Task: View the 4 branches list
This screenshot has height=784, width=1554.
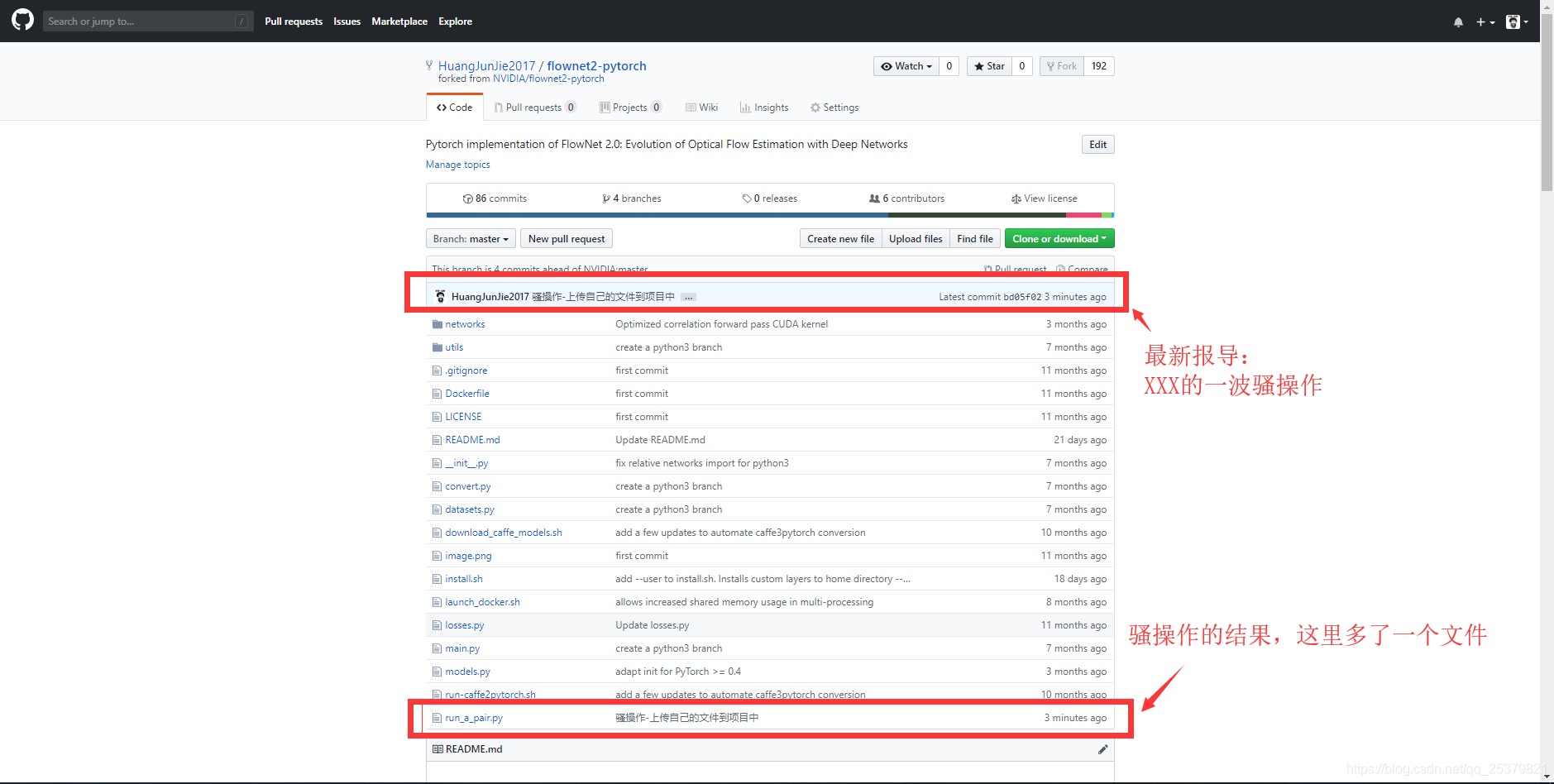Action: click(x=632, y=198)
